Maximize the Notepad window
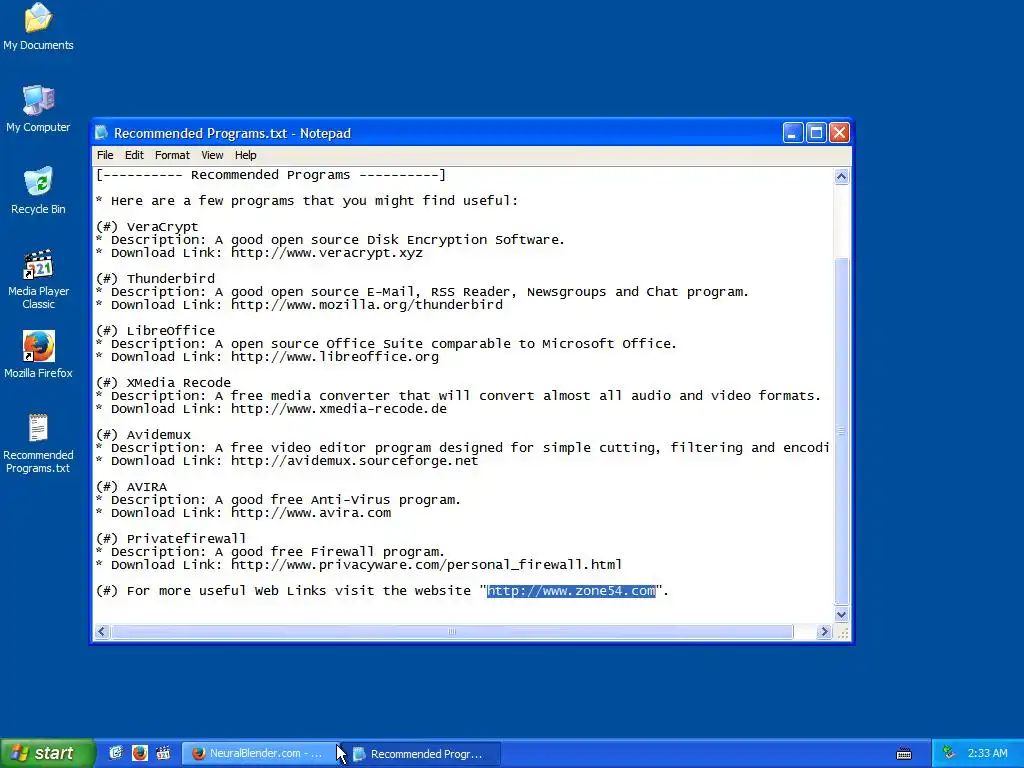 point(816,133)
